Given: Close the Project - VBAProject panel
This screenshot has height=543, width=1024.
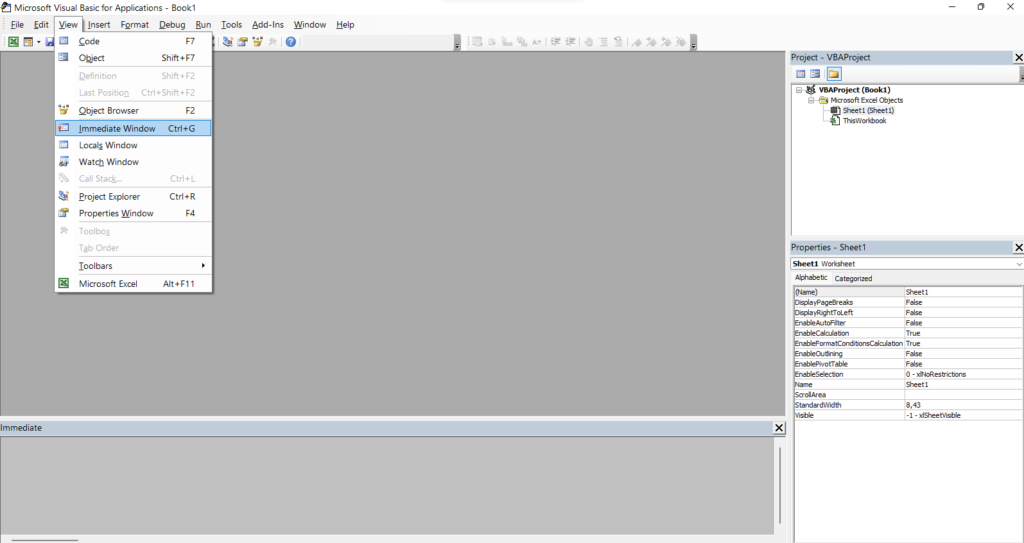Looking at the screenshot, I should point(1018,58).
